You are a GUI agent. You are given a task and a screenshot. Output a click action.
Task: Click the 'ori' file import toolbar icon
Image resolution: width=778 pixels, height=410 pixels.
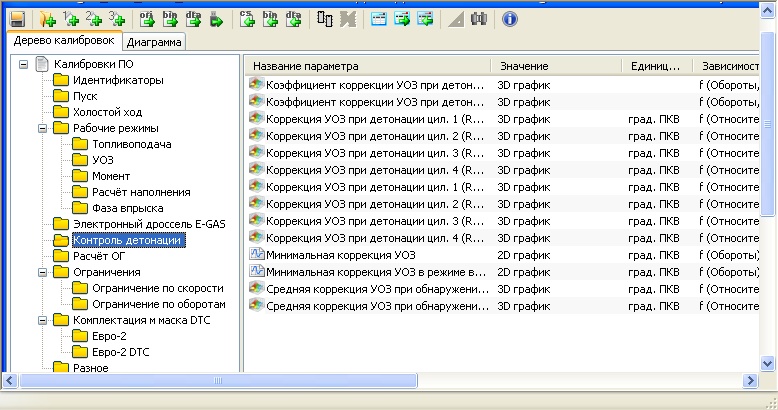click(147, 18)
